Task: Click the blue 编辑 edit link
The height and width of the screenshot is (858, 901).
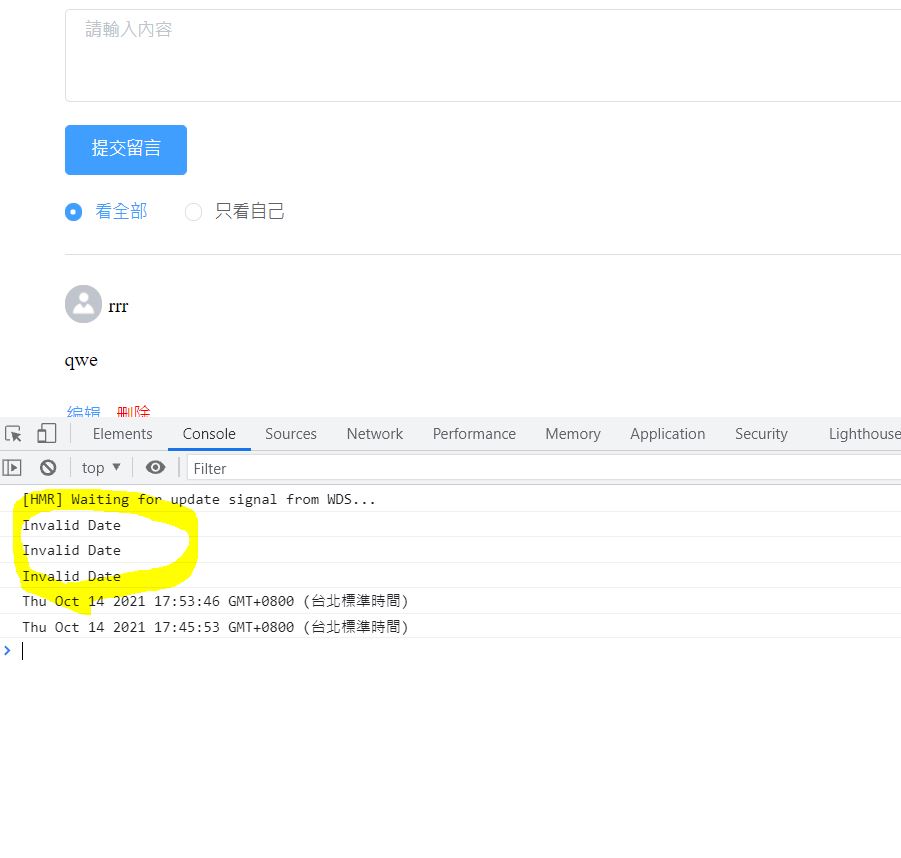Action: pos(83,411)
